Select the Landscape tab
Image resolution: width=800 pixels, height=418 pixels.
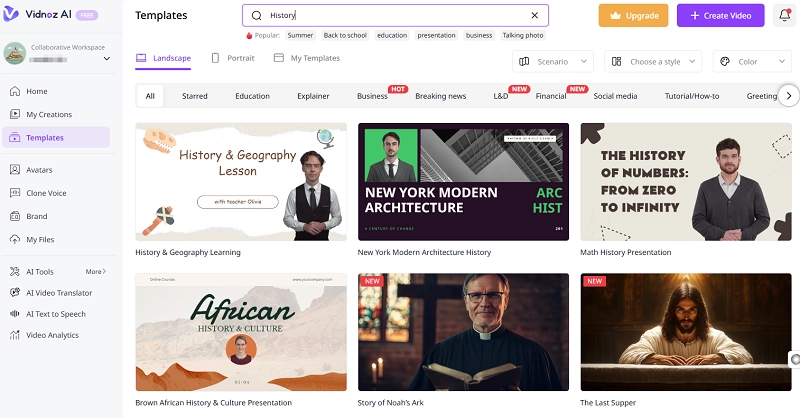pos(163,58)
